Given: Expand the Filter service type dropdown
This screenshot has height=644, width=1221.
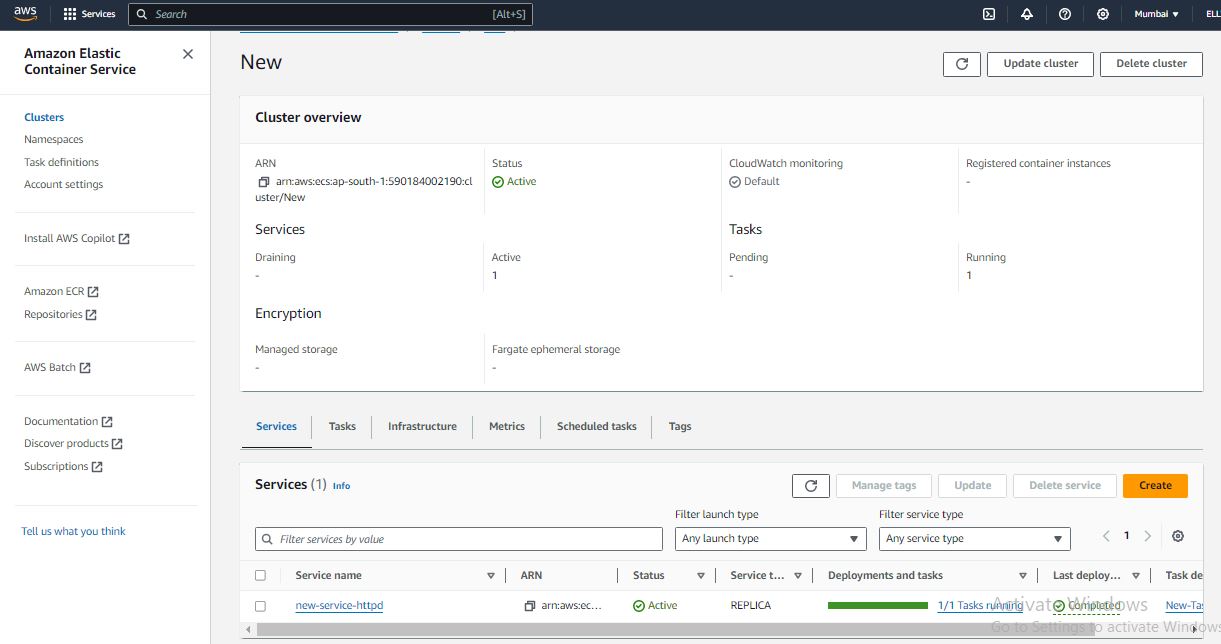Looking at the screenshot, I should pyautogui.click(x=974, y=539).
